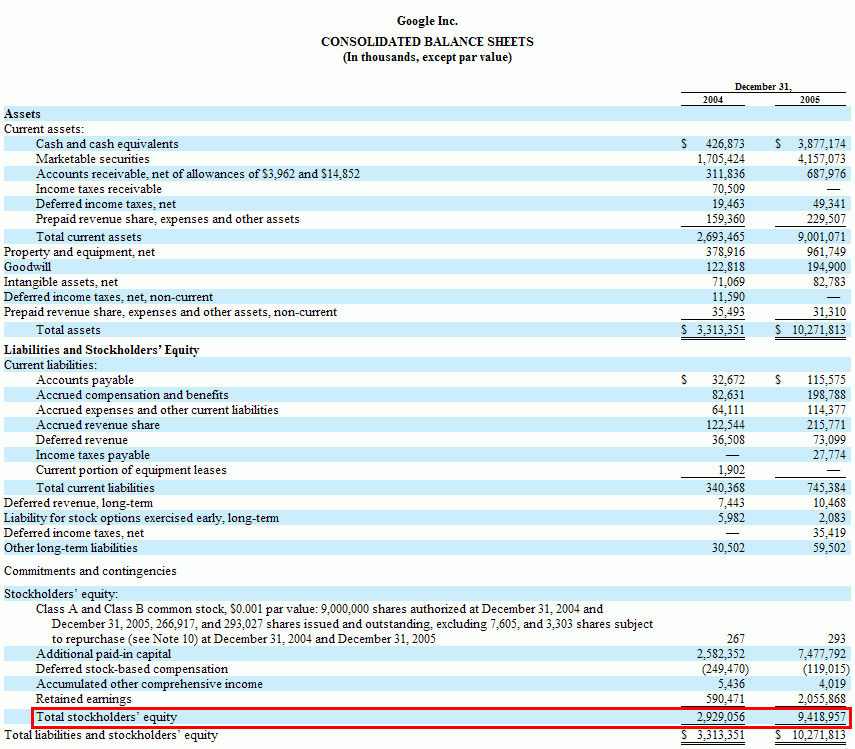Click the value '115,575'
Screen dimensions: 855x749
click(826, 380)
